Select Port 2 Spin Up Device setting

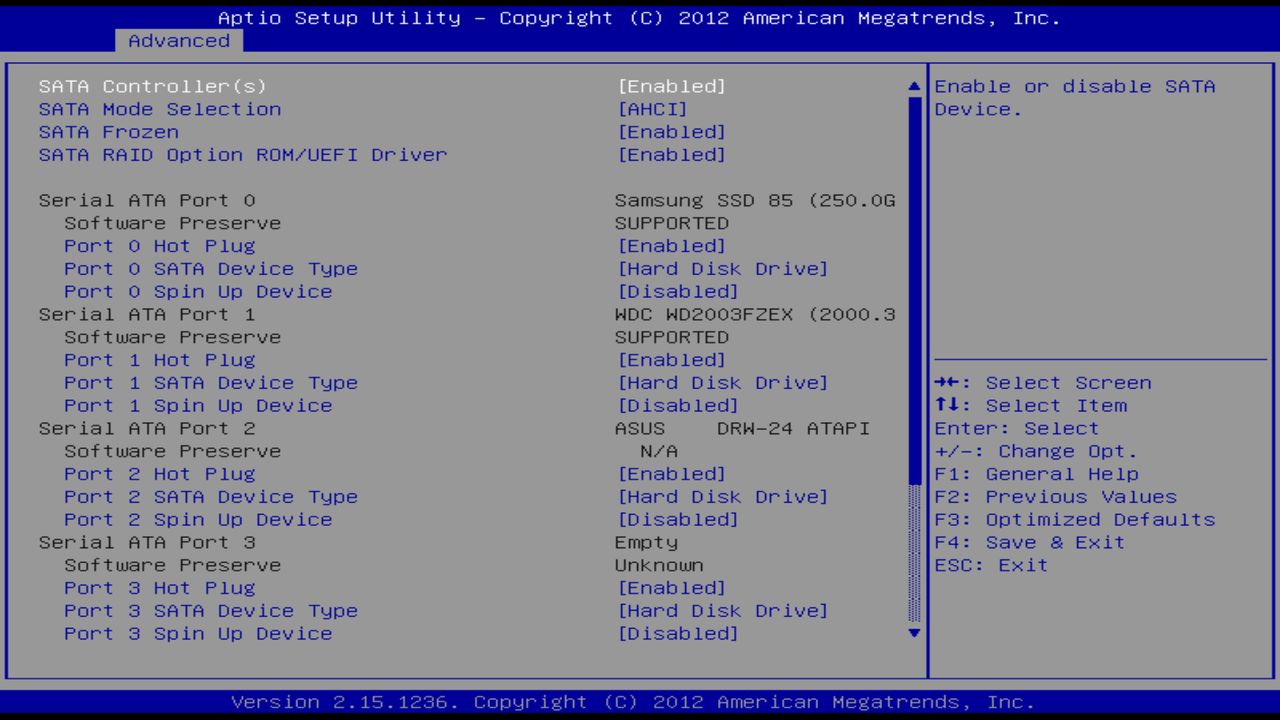click(x=198, y=519)
